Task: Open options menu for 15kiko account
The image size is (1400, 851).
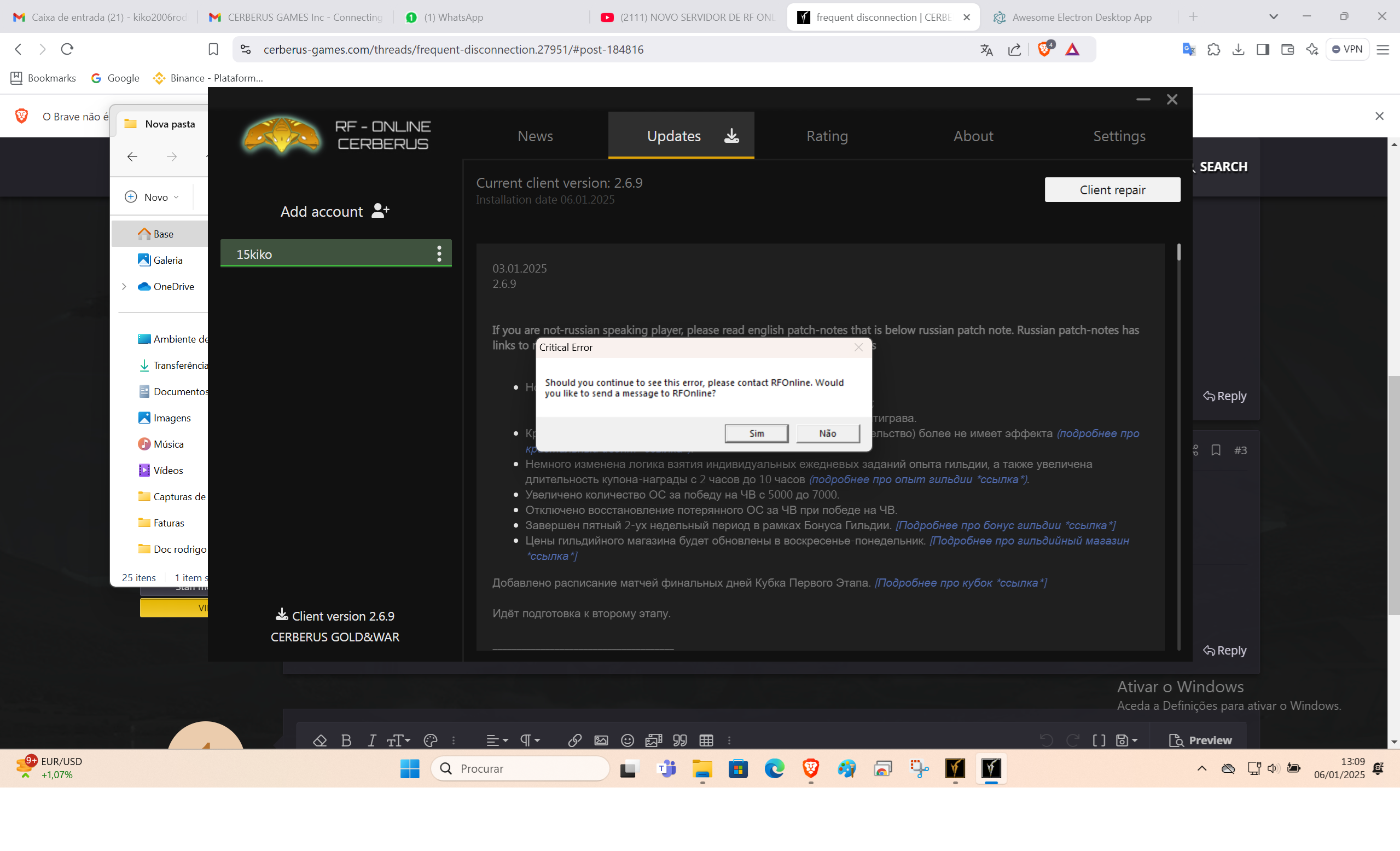Action: pos(439,254)
